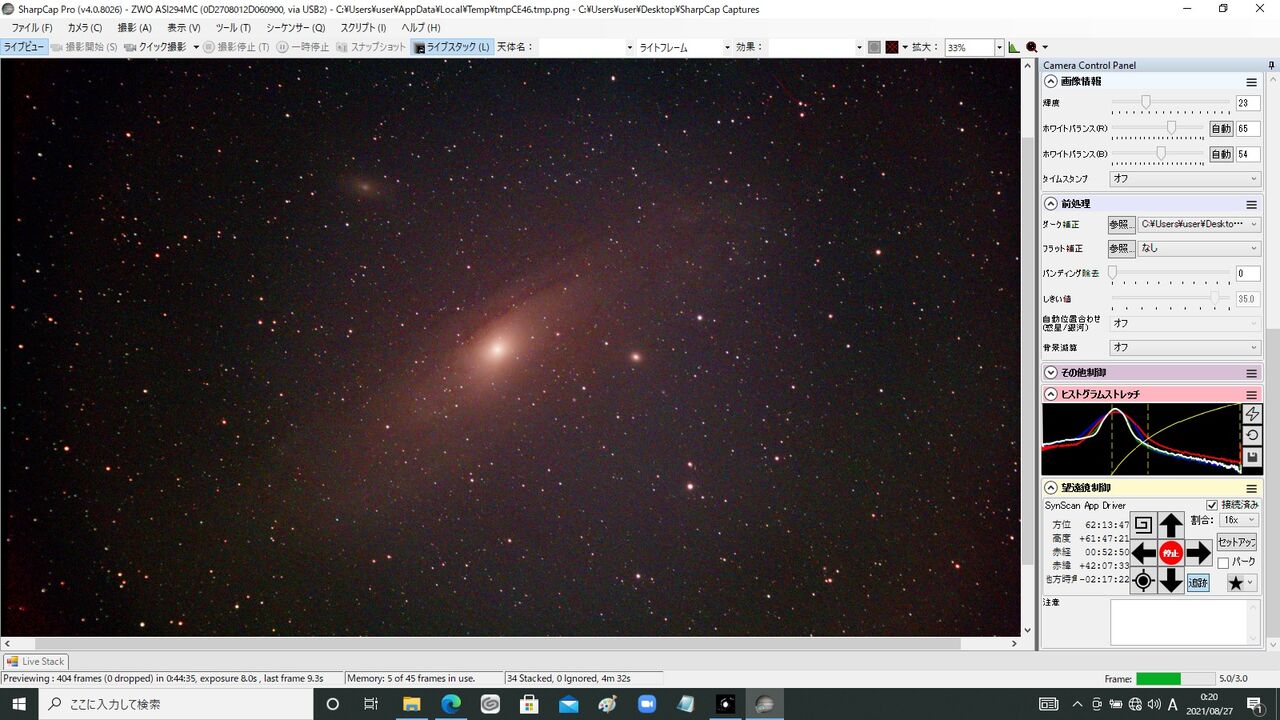This screenshot has width=1280, height=720.
Task: Save histogram stretch using floppy disk icon
Action: click(1252, 458)
